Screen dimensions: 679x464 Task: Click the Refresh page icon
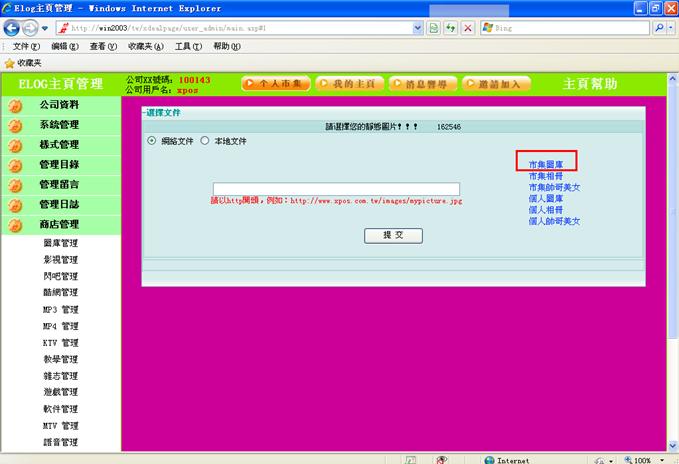click(450, 28)
